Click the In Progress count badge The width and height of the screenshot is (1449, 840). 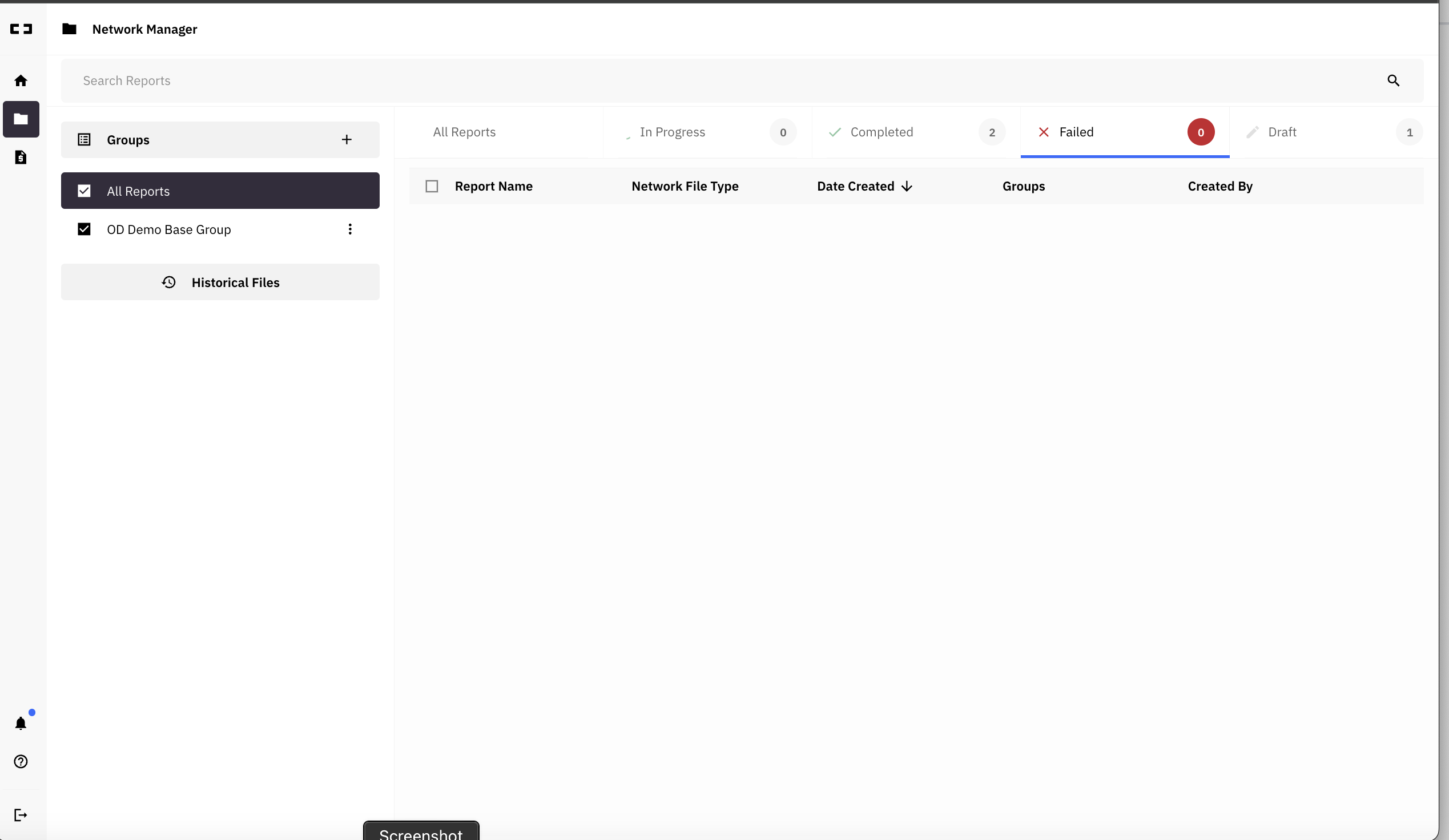(x=783, y=132)
